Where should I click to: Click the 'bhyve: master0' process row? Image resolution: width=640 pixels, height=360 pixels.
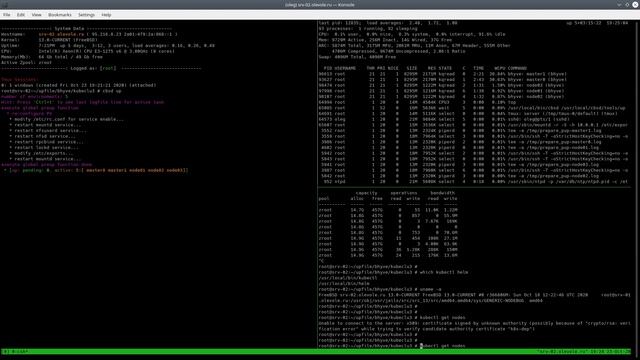(x=443, y=80)
